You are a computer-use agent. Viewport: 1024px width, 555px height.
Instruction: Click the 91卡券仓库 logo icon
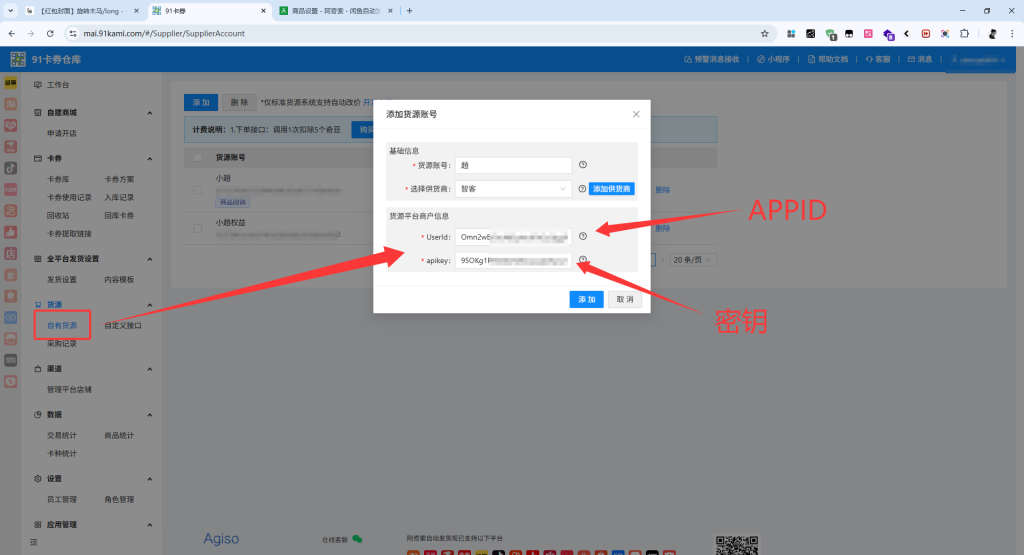pyautogui.click(x=18, y=59)
